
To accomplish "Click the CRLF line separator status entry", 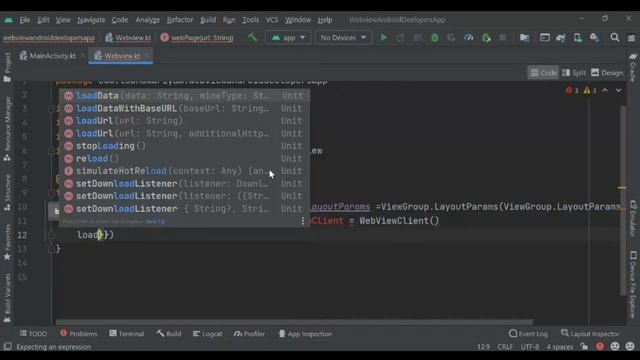I will (x=505, y=347).
